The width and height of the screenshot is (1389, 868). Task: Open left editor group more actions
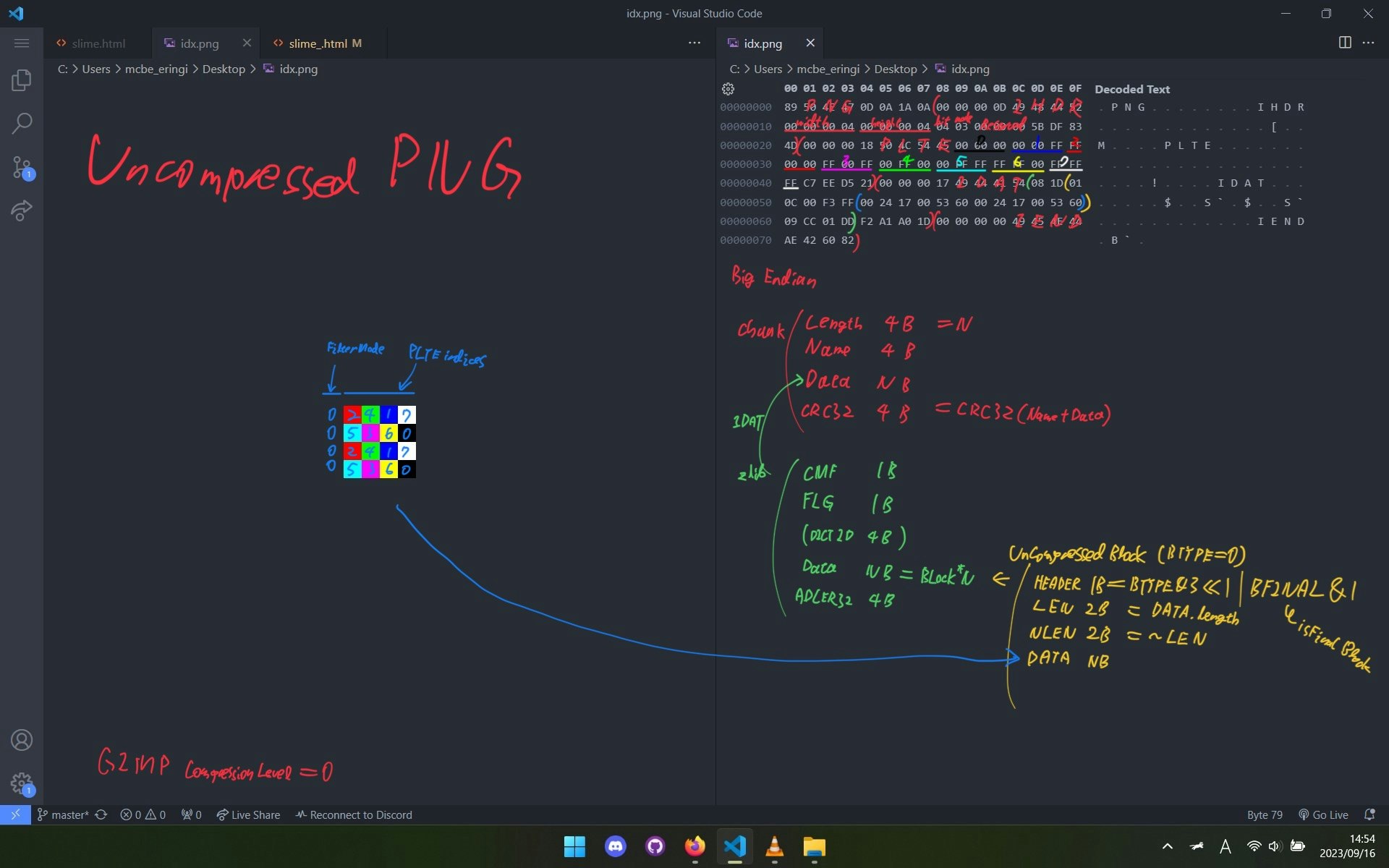pyautogui.click(x=694, y=43)
